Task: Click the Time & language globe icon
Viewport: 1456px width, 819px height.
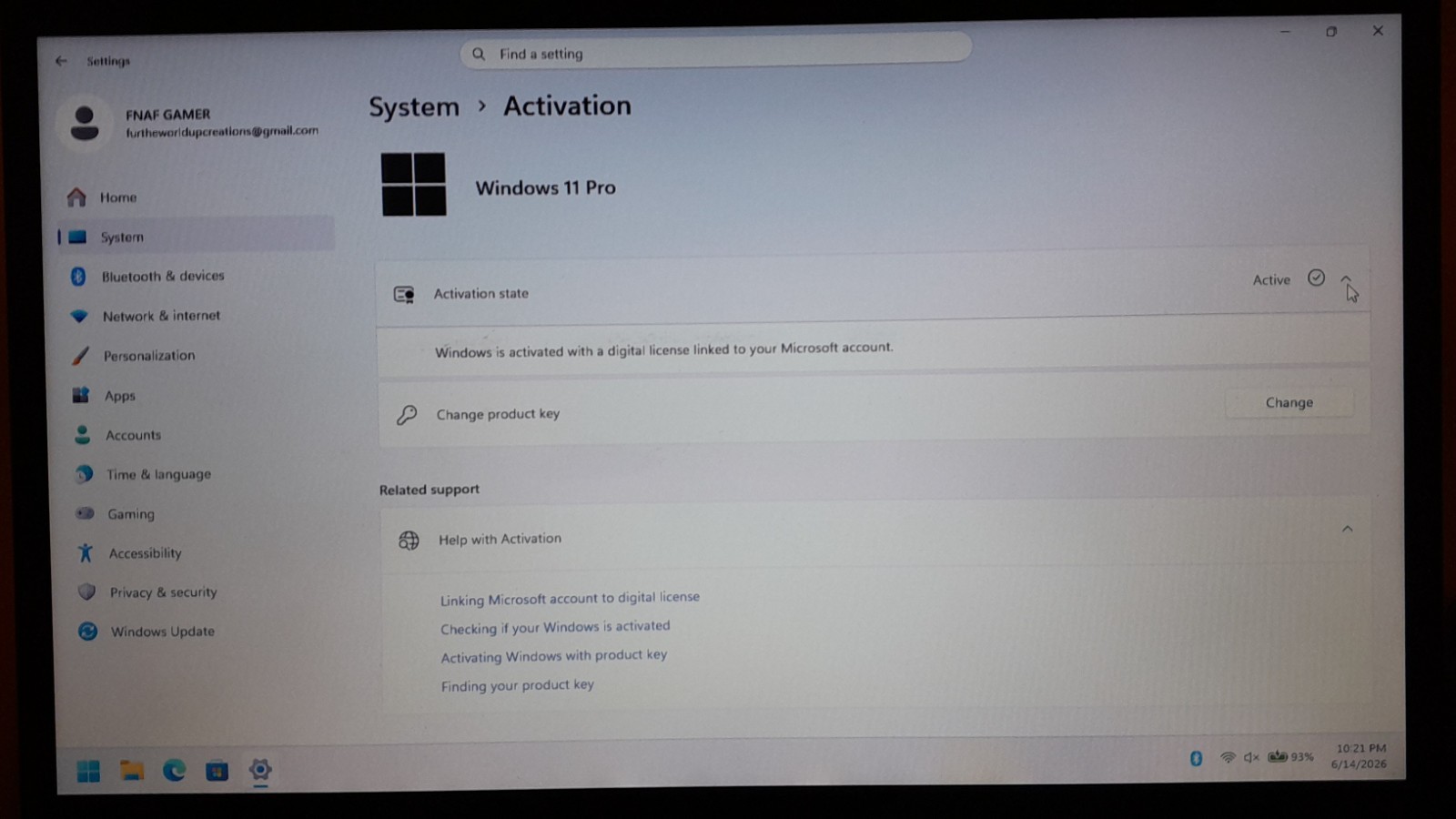Action: tap(85, 474)
